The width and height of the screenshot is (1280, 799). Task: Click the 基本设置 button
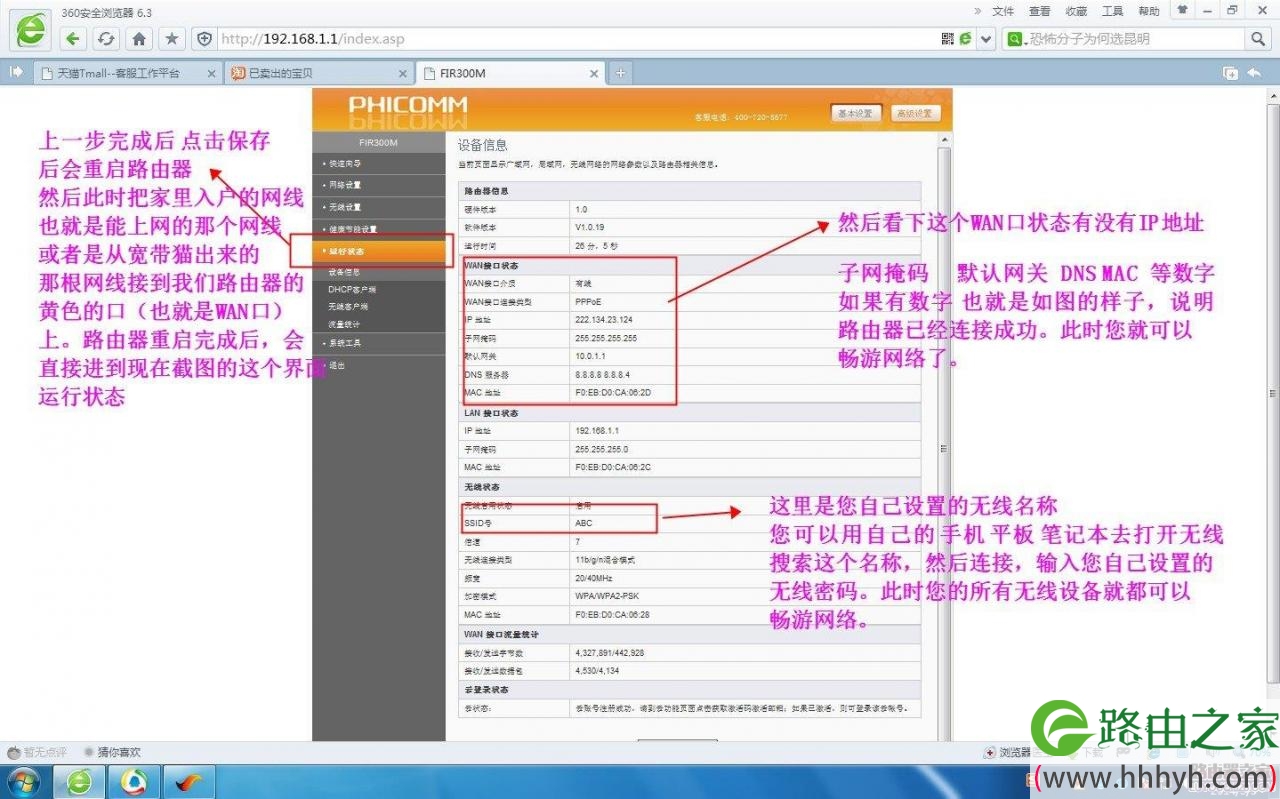click(855, 114)
